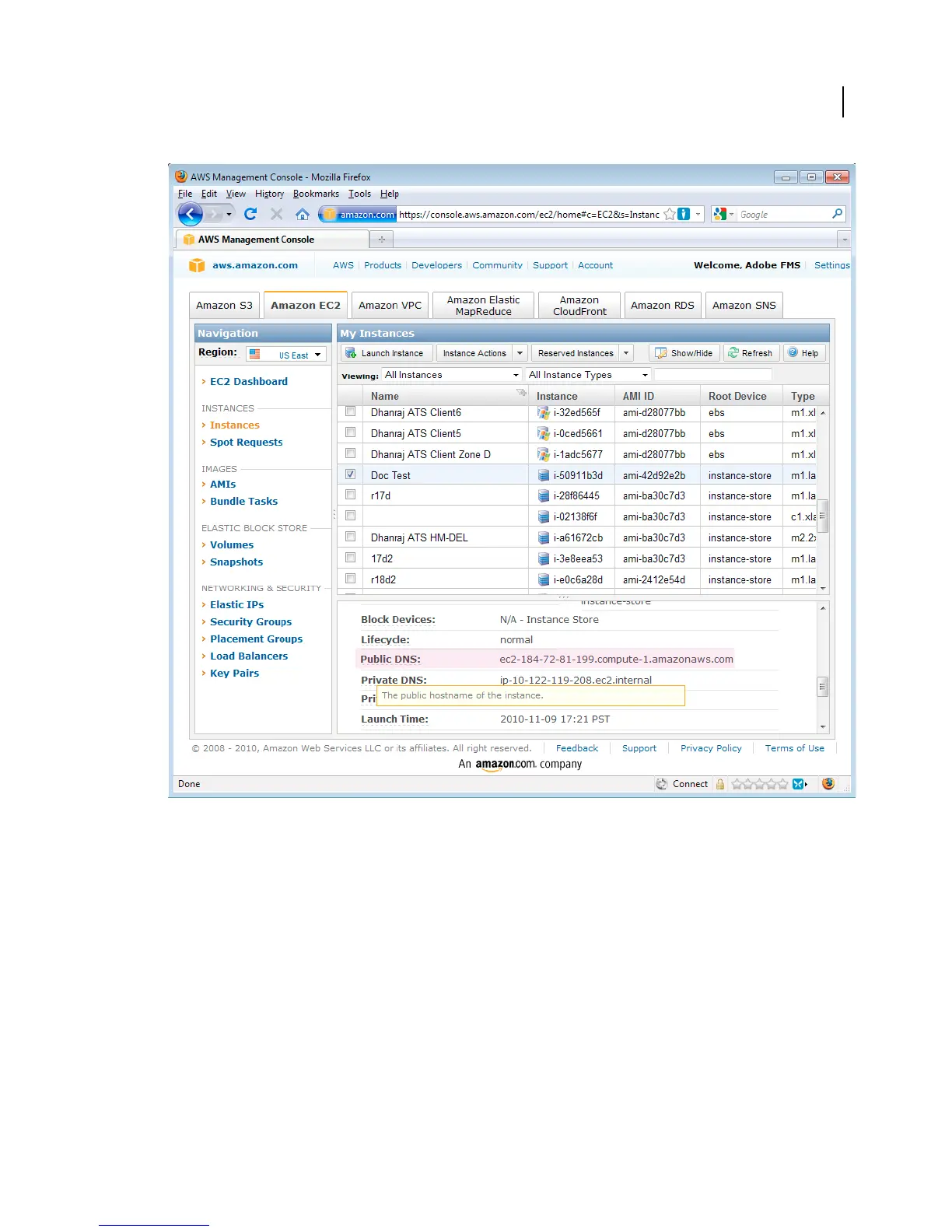Open the address bar history dropdown arrow

(x=698, y=214)
